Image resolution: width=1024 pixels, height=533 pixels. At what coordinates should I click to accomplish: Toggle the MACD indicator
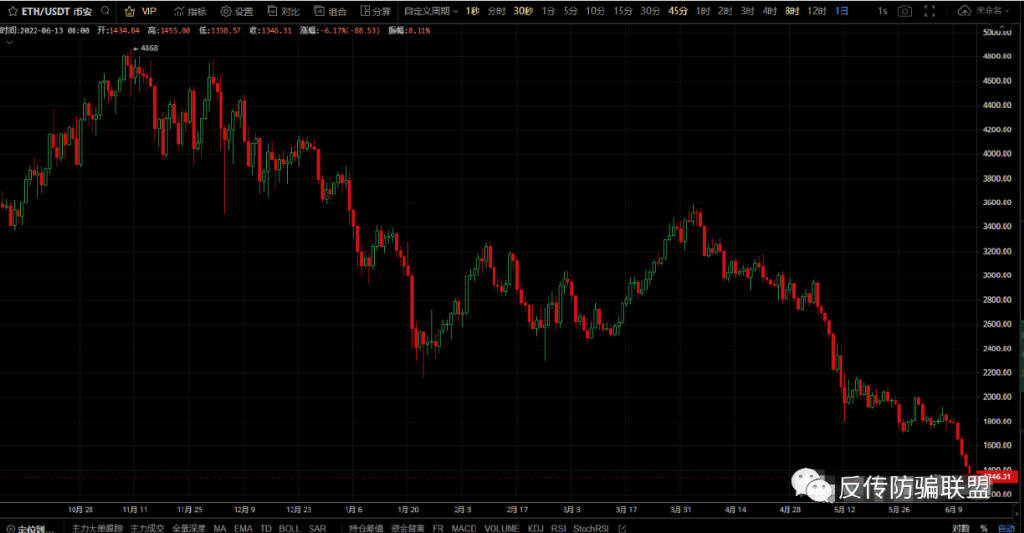tap(464, 527)
